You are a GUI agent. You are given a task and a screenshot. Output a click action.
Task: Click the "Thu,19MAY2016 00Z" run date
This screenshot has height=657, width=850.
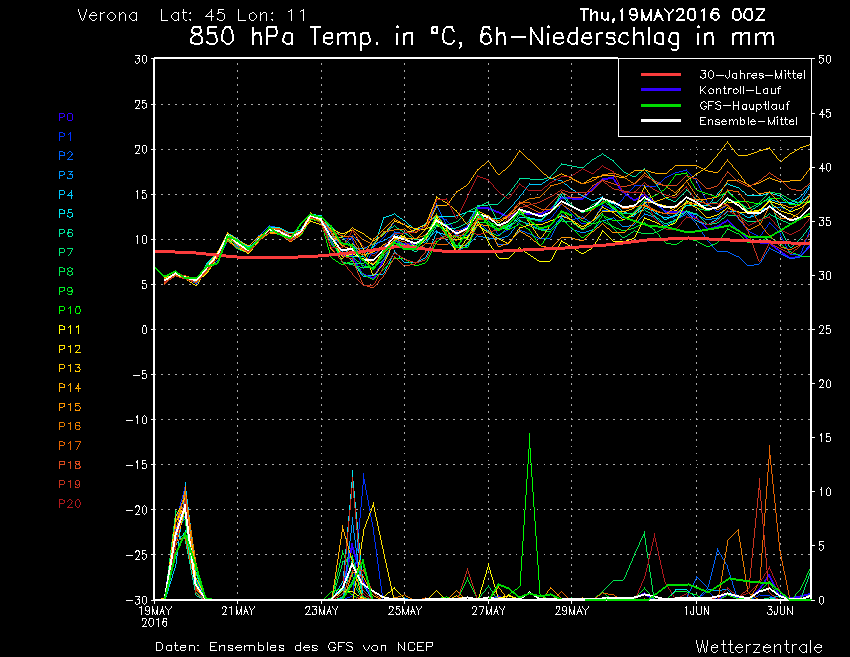pyautogui.click(x=672, y=15)
